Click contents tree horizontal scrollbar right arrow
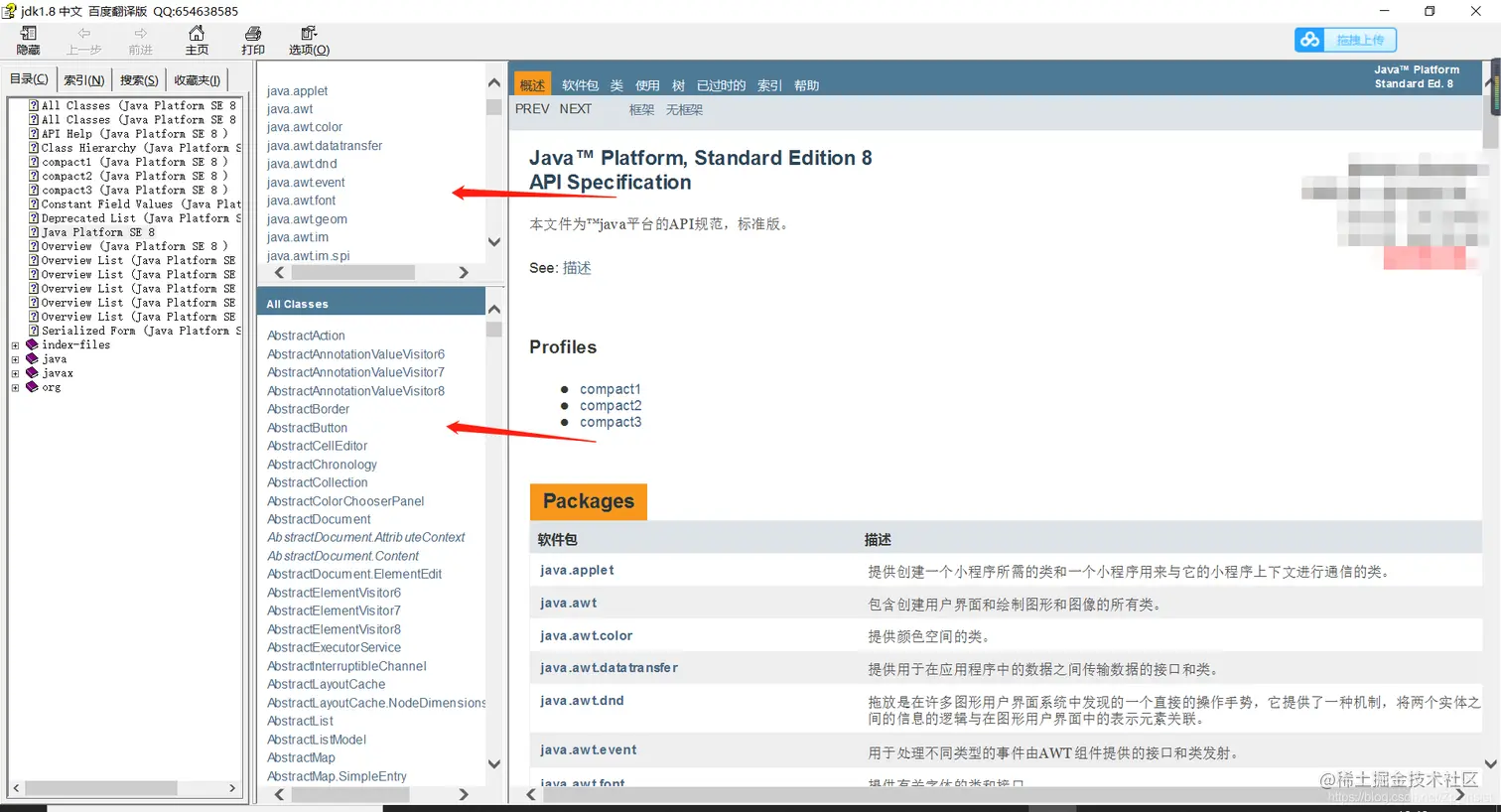This screenshot has width=1501, height=812. coord(232,788)
